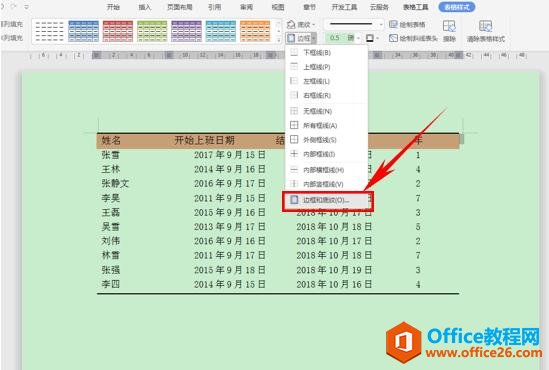Select the 擦除 eraser tool
Viewport: 549px width, 370px height.
[449, 31]
